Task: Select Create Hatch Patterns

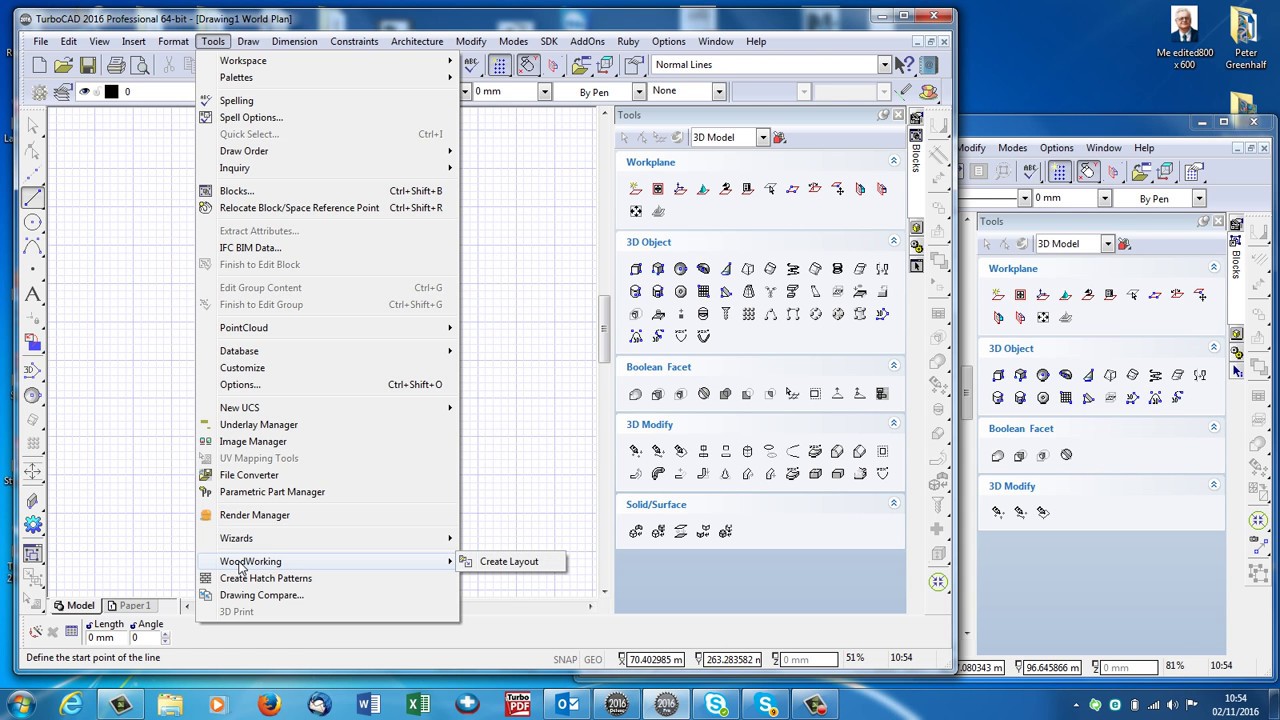Action: [328, 579]
